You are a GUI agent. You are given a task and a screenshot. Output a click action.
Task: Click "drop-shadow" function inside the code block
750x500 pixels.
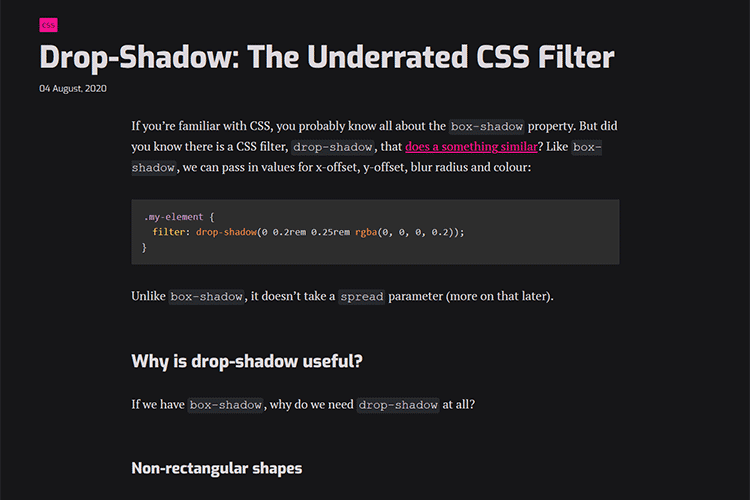click(x=225, y=231)
